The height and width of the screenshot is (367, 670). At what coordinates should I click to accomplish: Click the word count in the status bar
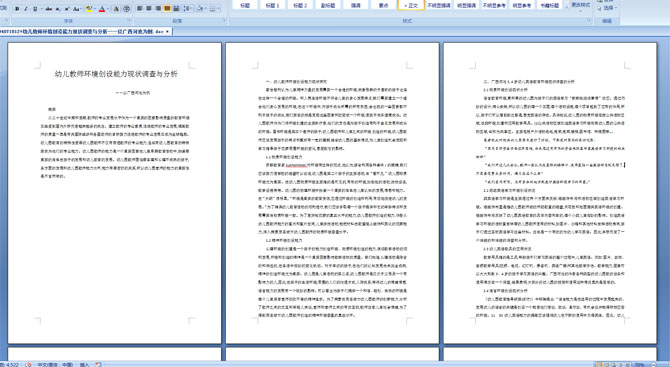[x=9, y=364]
